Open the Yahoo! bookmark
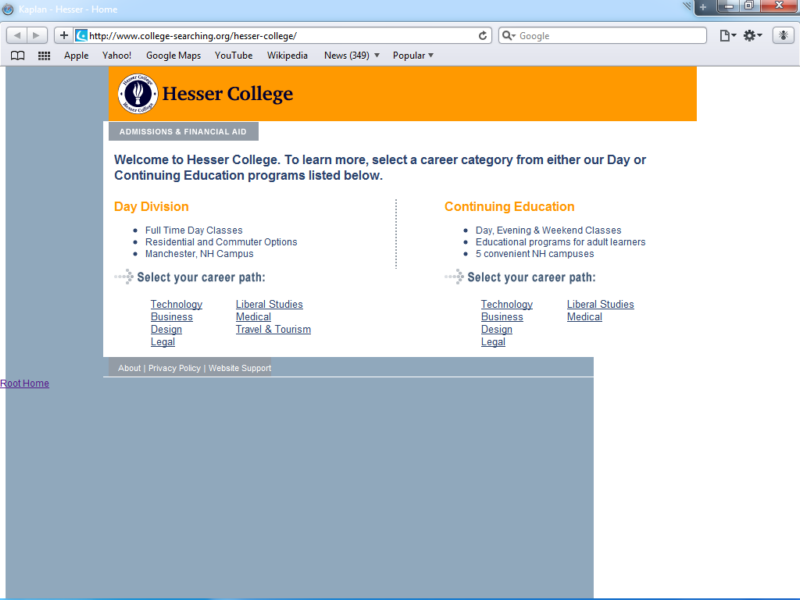 (117, 56)
